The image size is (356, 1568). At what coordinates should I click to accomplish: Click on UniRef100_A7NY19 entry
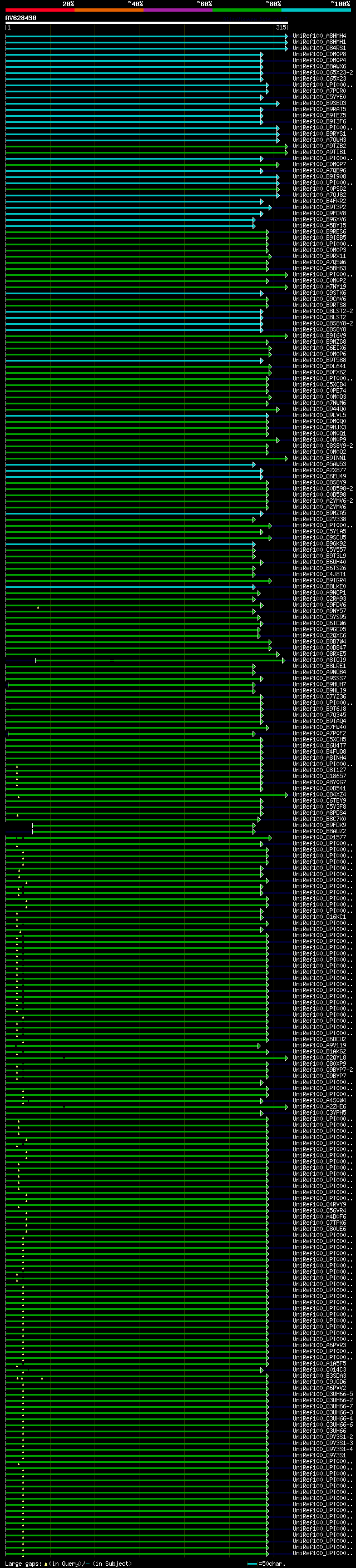(319, 286)
